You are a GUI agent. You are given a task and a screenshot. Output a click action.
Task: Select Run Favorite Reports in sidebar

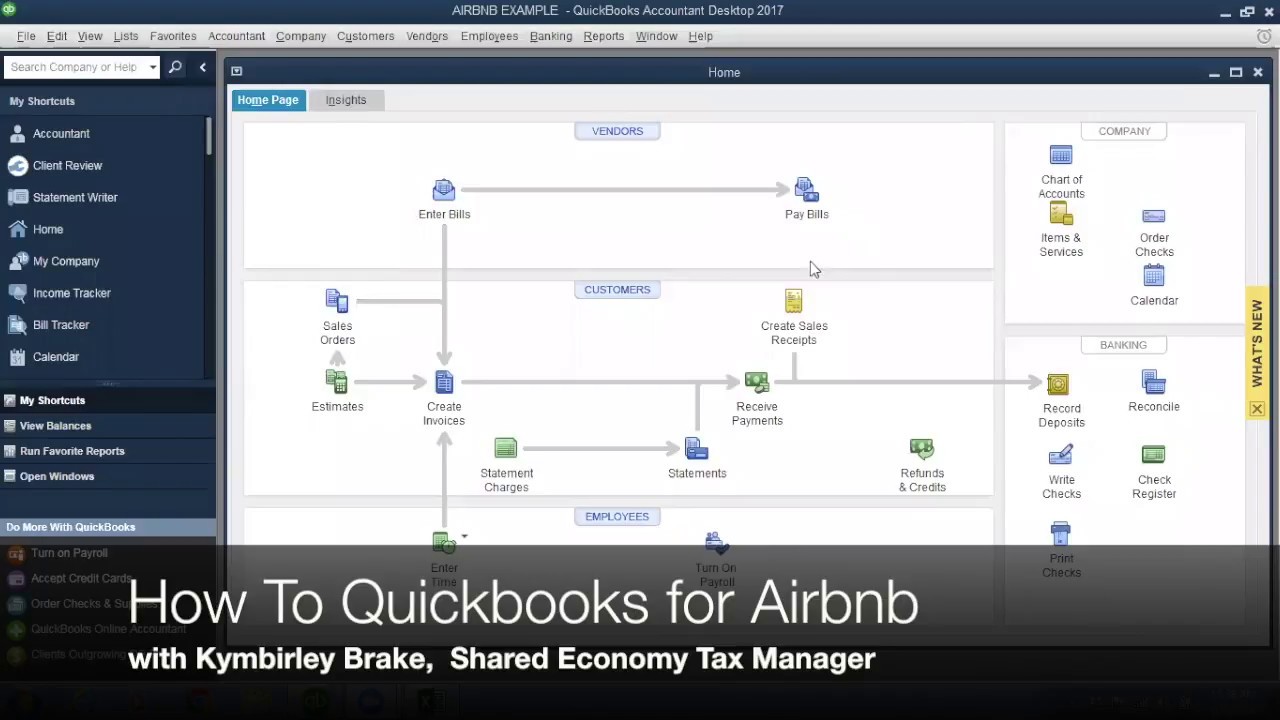[x=108, y=451]
